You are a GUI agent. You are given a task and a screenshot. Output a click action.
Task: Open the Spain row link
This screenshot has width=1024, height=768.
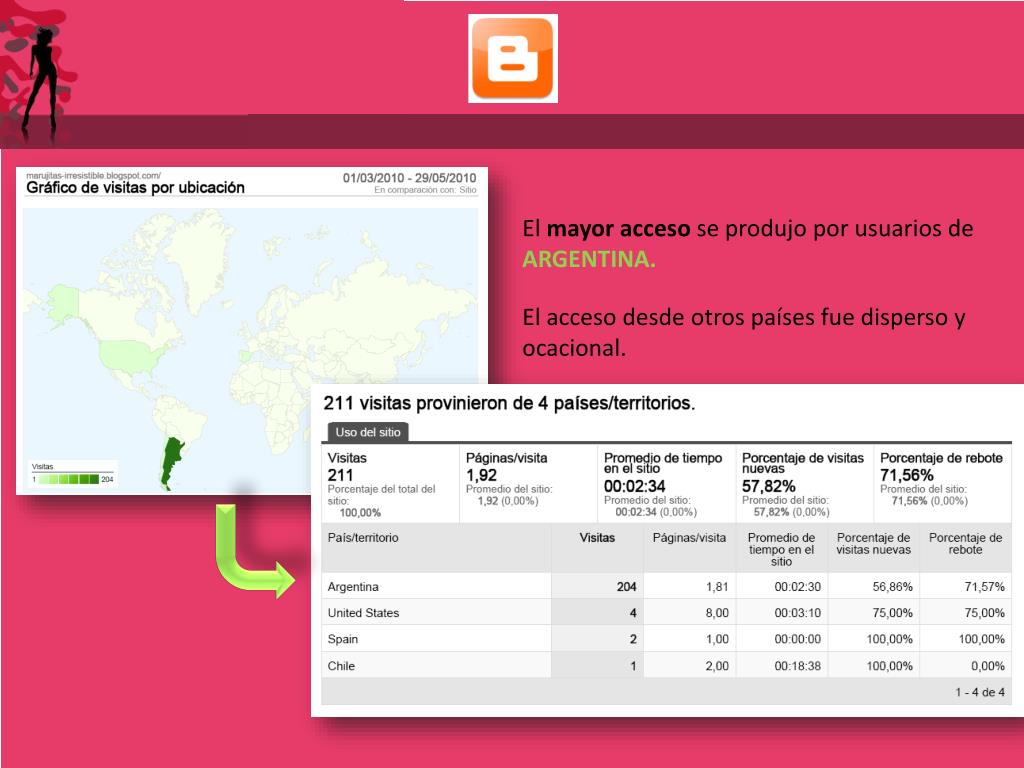[x=343, y=639]
